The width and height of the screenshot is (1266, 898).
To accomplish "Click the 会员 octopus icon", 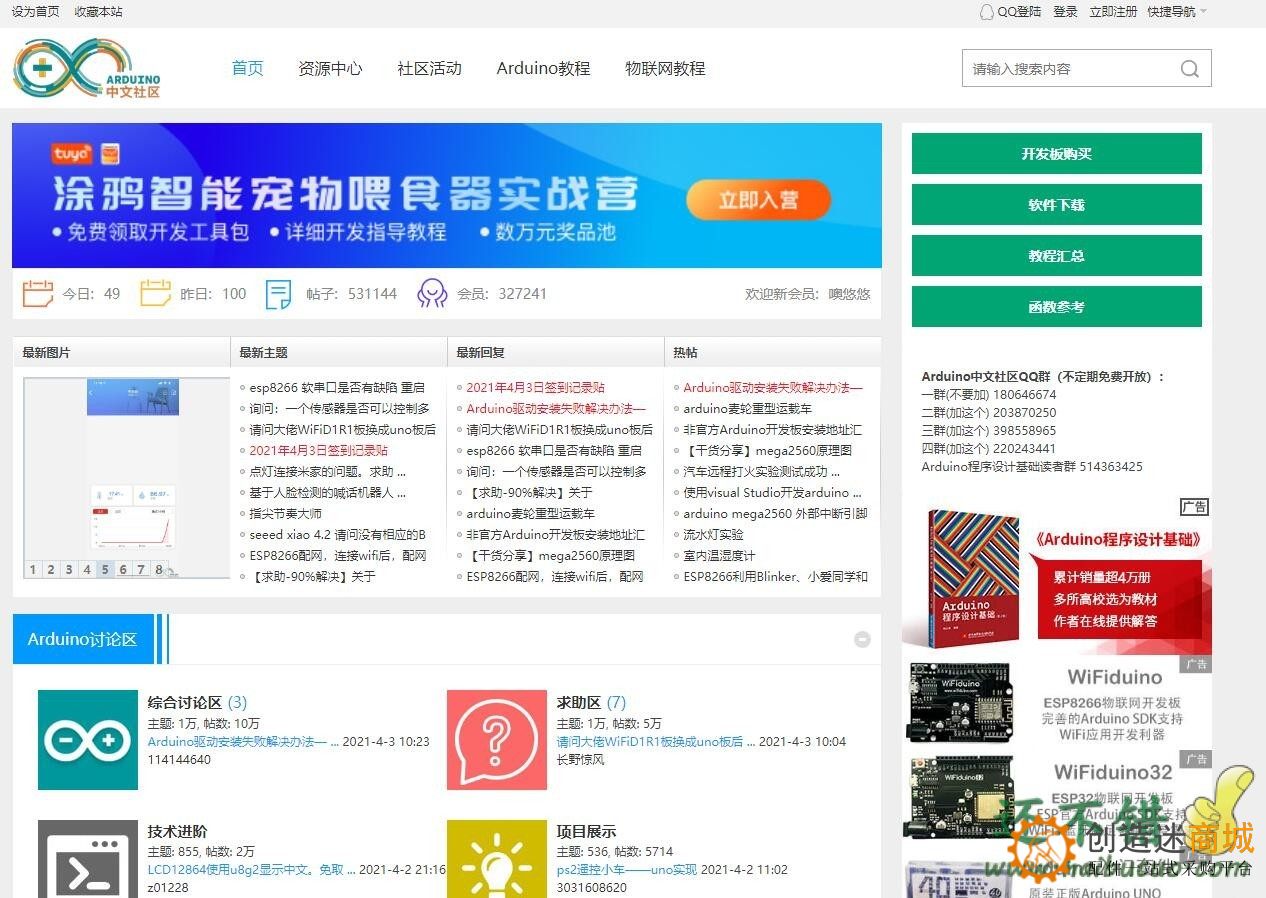I will (432, 294).
